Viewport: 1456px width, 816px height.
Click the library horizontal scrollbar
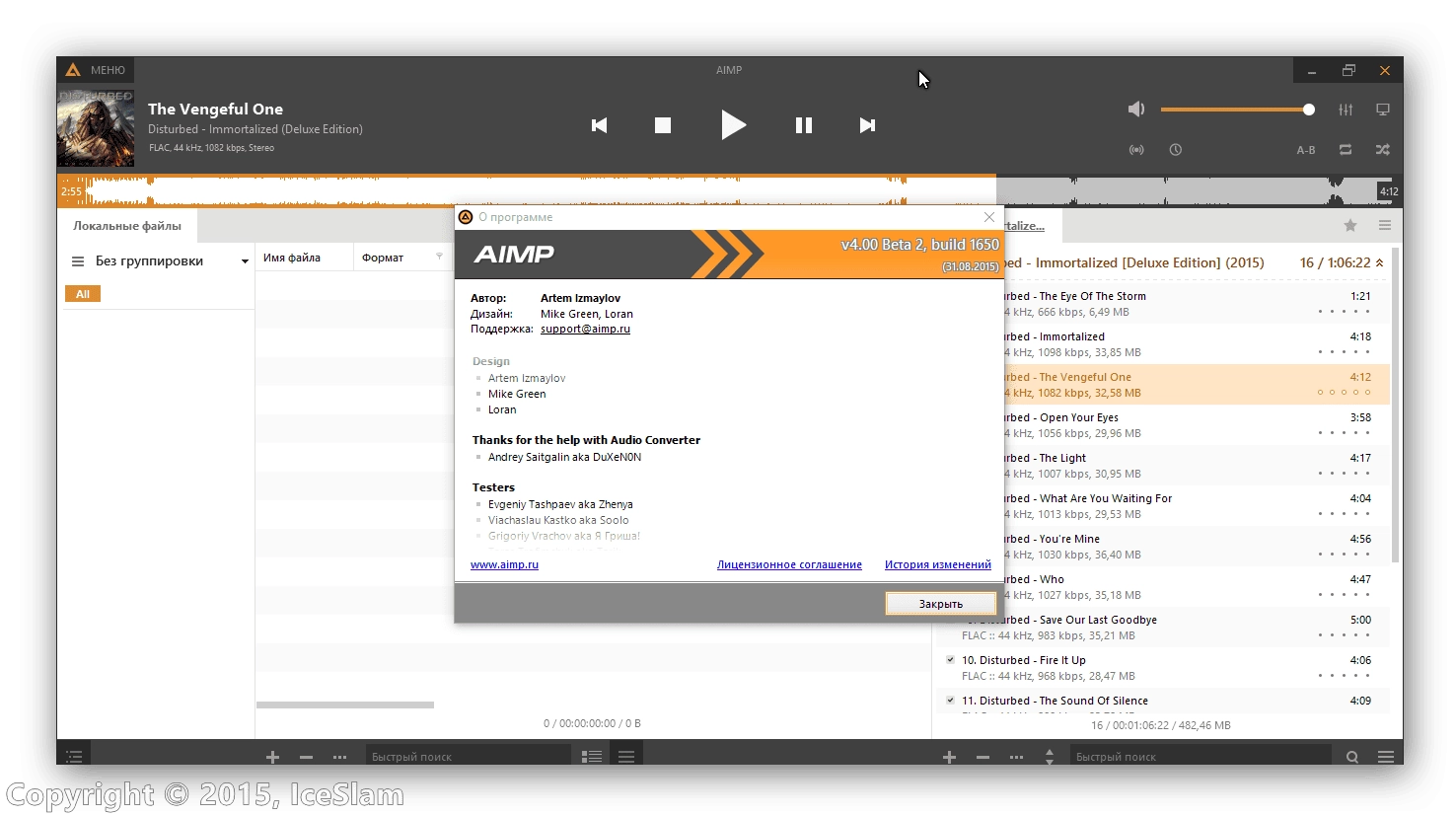345,705
